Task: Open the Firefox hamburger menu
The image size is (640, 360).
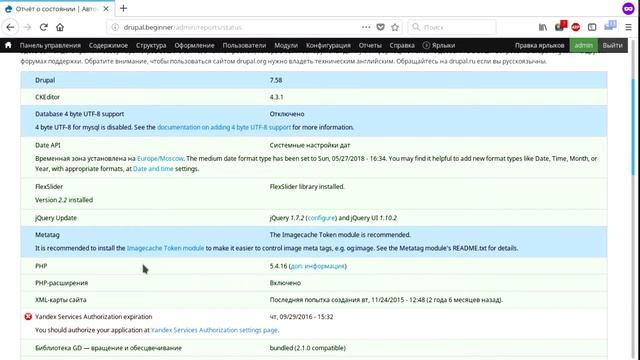Action: (629, 27)
